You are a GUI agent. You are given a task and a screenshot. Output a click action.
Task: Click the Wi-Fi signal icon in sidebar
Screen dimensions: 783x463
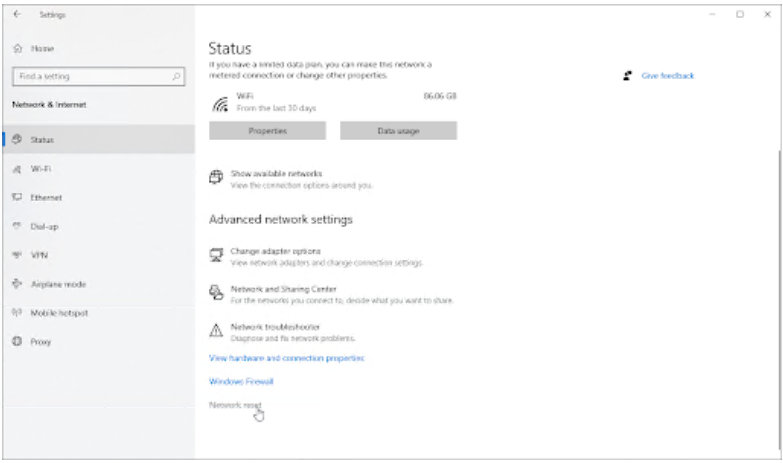pos(17,169)
